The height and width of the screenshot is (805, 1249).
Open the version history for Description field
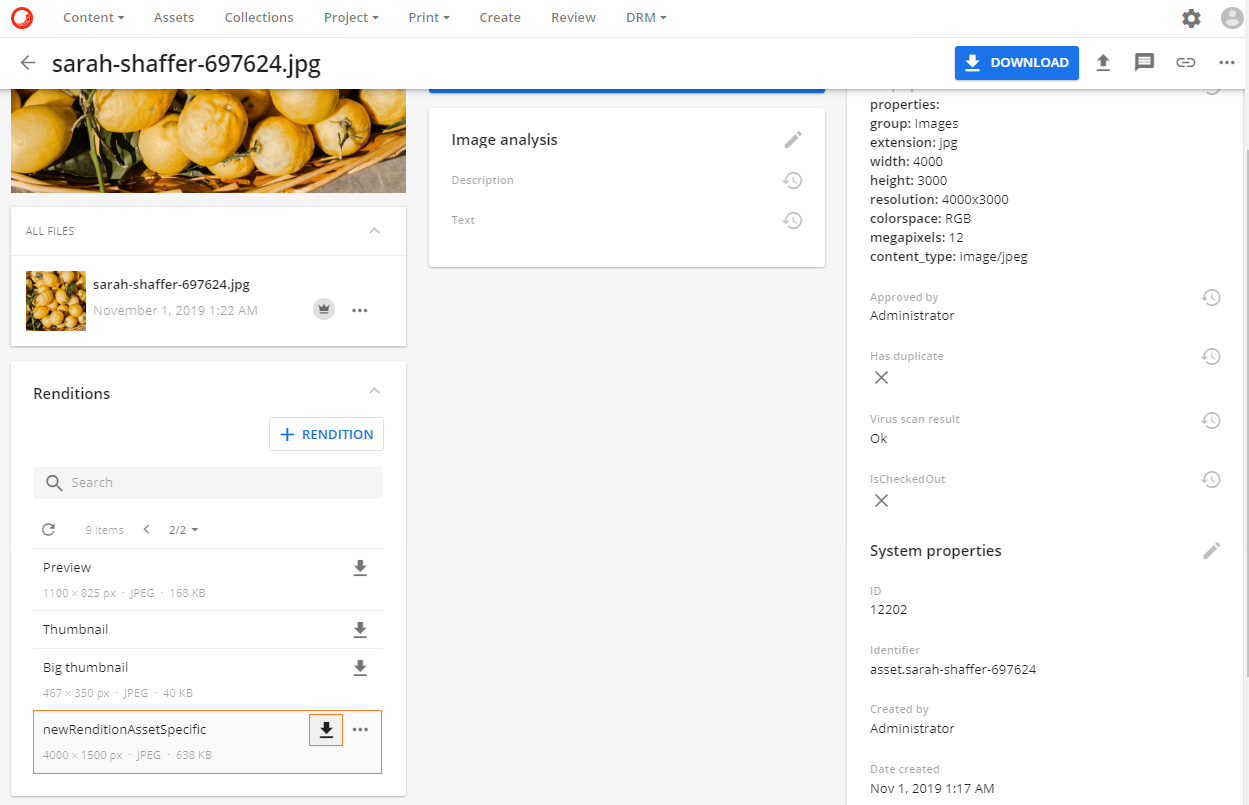point(792,180)
